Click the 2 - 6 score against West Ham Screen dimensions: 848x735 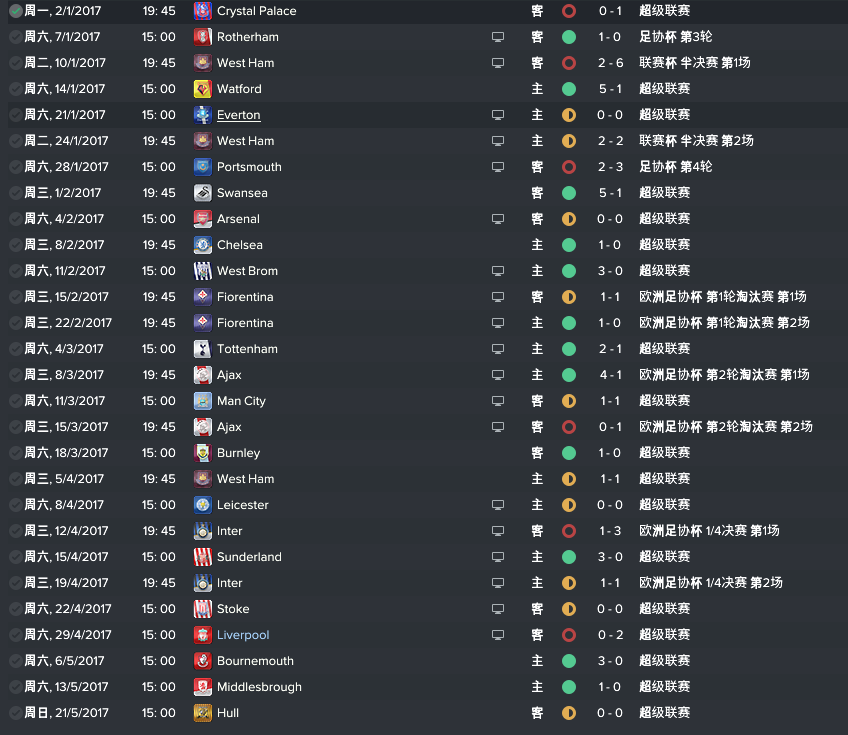point(610,63)
